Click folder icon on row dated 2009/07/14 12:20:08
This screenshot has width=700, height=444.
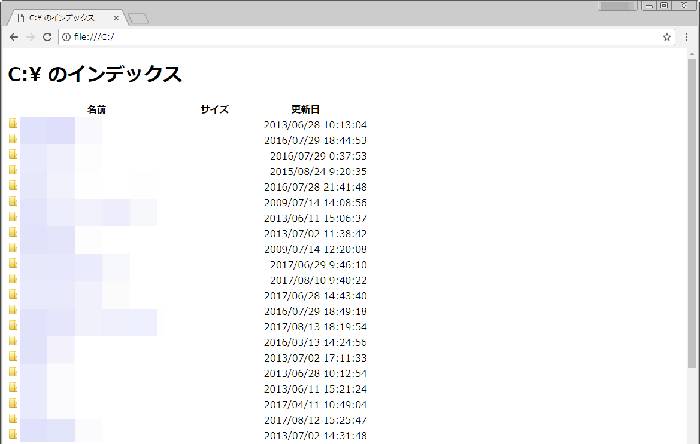(x=13, y=248)
